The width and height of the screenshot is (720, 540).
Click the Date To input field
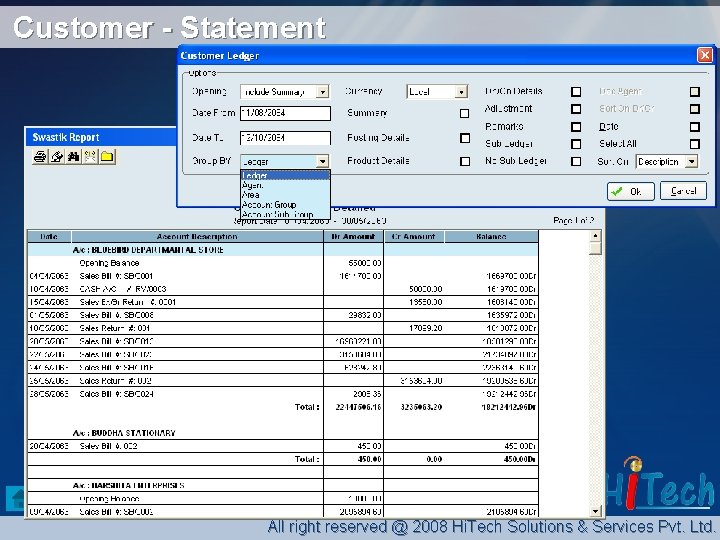click(x=285, y=138)
